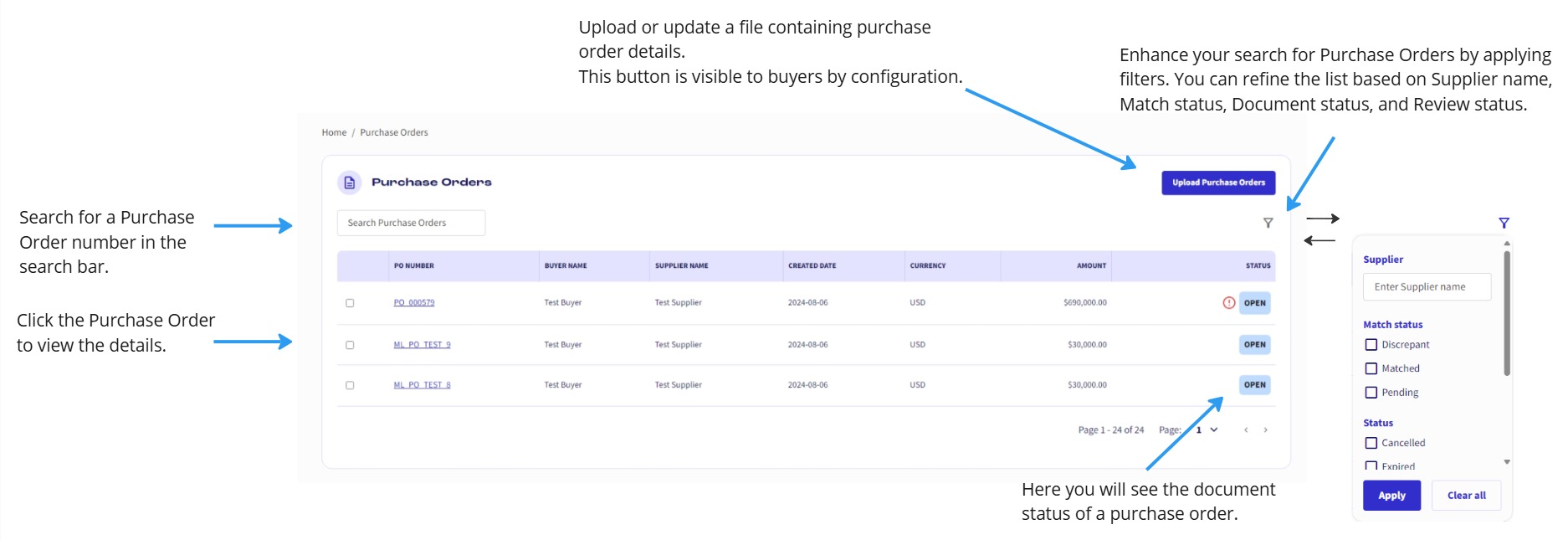Click the Upload Purchase Orders button
Image resolution: width=1568 pixels, height=540 pixels.
pyautogui.click(x=1217, y=183)
